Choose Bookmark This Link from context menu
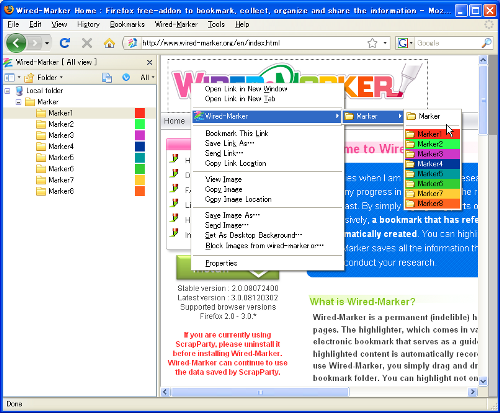The image size is (500, 413). tap(237, 133)
